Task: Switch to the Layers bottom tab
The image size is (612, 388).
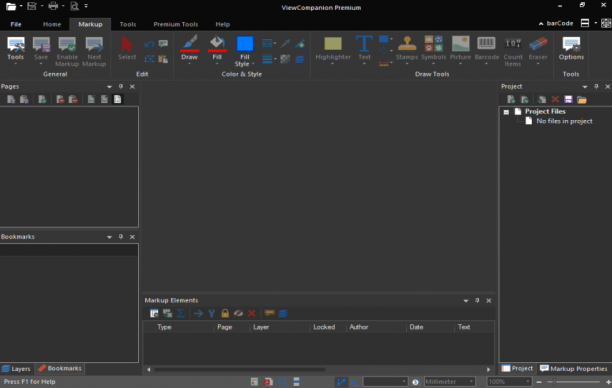Action: tap(16, 368)
